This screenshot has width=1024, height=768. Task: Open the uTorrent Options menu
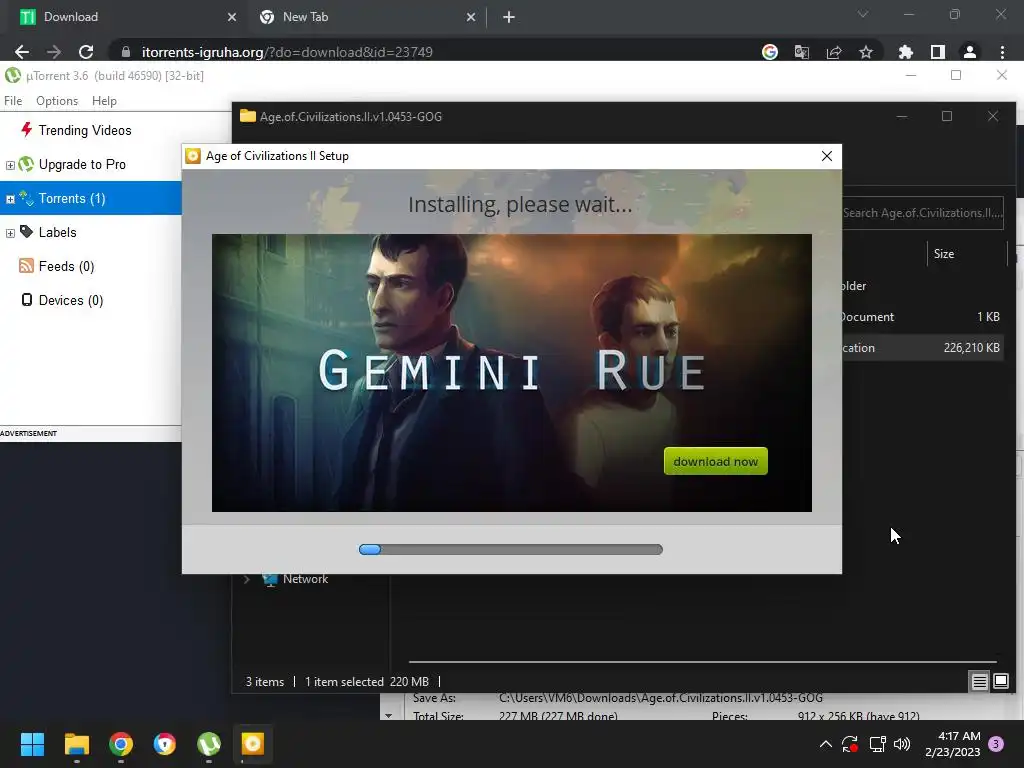(x=57, y=101)
